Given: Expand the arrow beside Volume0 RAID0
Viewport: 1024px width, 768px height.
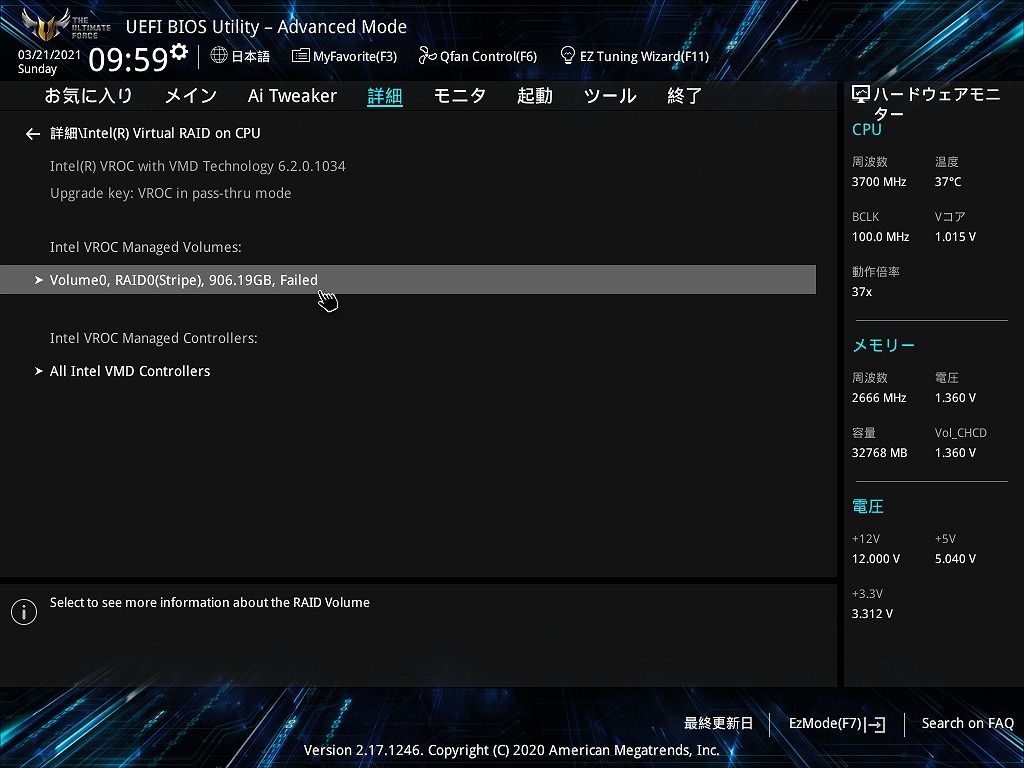Looking at the screenshot, I should click(39, 280).
